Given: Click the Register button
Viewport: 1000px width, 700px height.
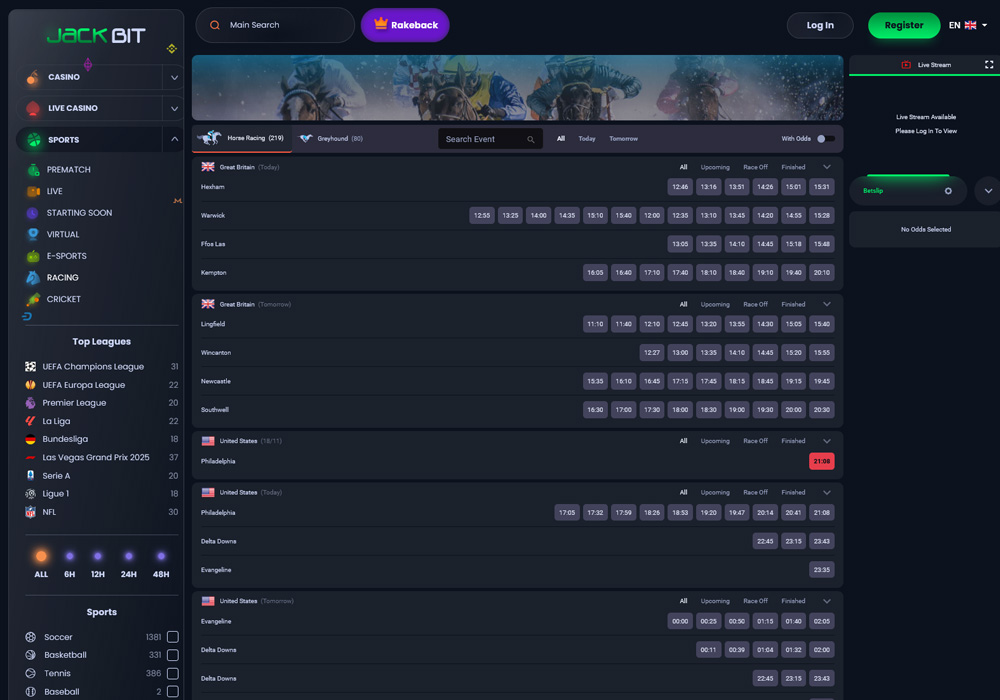Looking at the screenshot, I should click(x=903, y=25).
